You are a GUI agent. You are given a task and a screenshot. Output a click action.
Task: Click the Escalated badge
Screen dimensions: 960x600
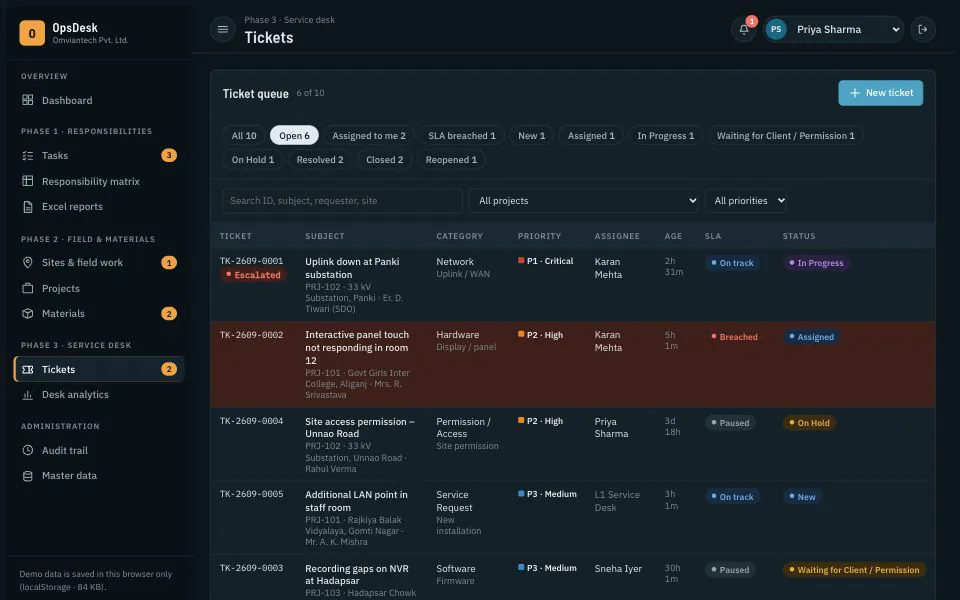253,276
